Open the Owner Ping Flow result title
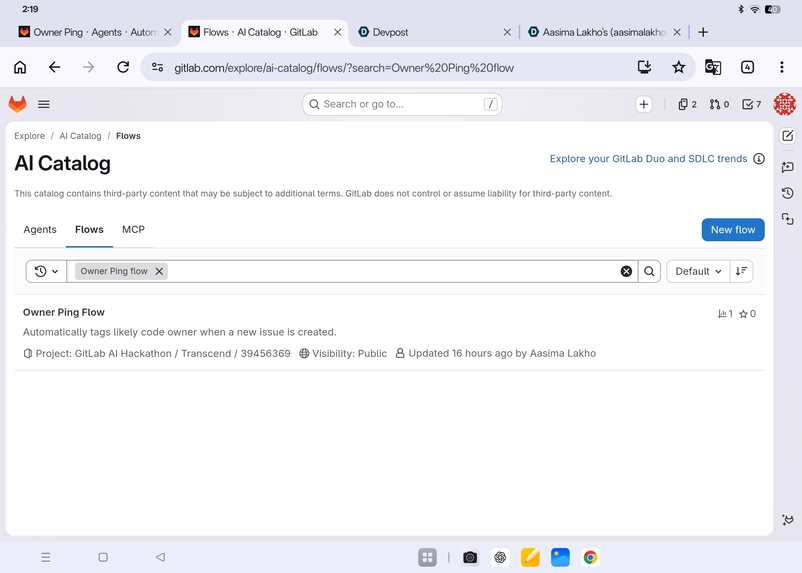 (x=64, y=312)
